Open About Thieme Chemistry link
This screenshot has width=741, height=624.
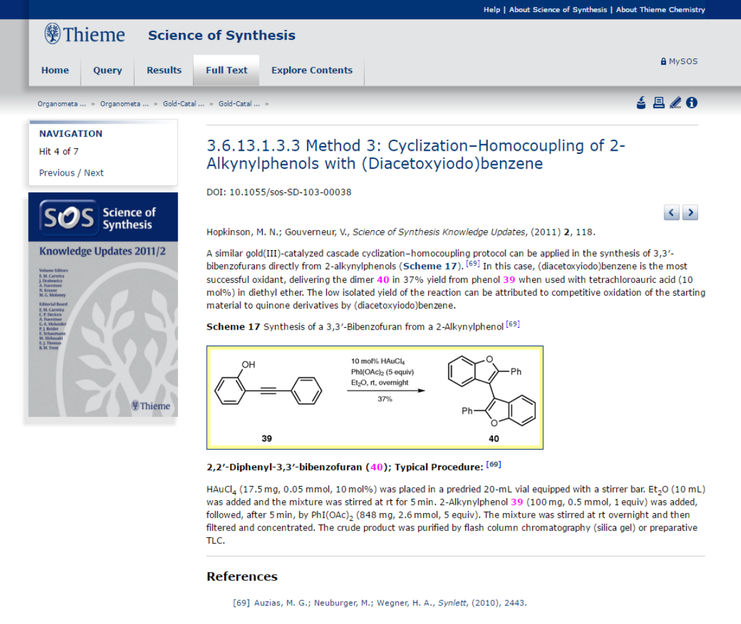click(x=660, y=9)
